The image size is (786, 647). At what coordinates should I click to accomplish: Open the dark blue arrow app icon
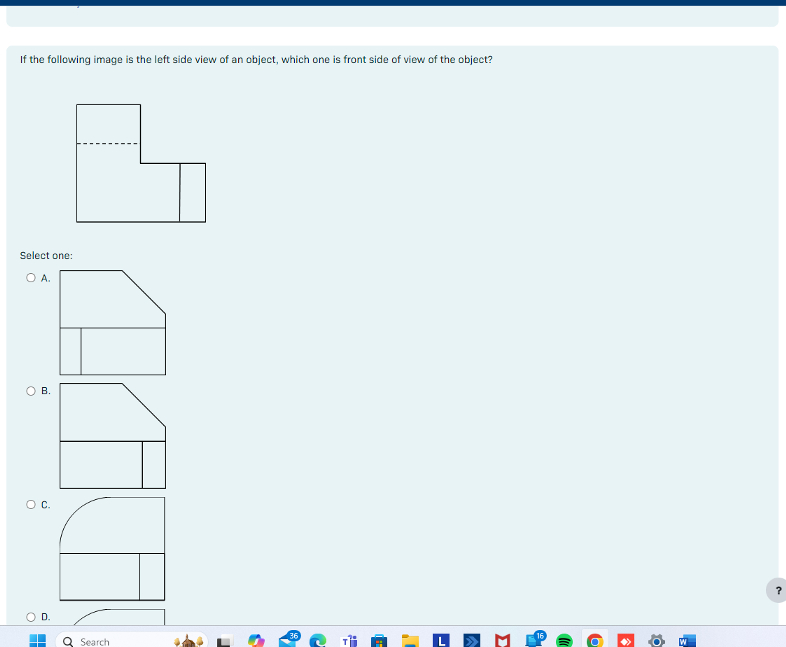point(472,641)
